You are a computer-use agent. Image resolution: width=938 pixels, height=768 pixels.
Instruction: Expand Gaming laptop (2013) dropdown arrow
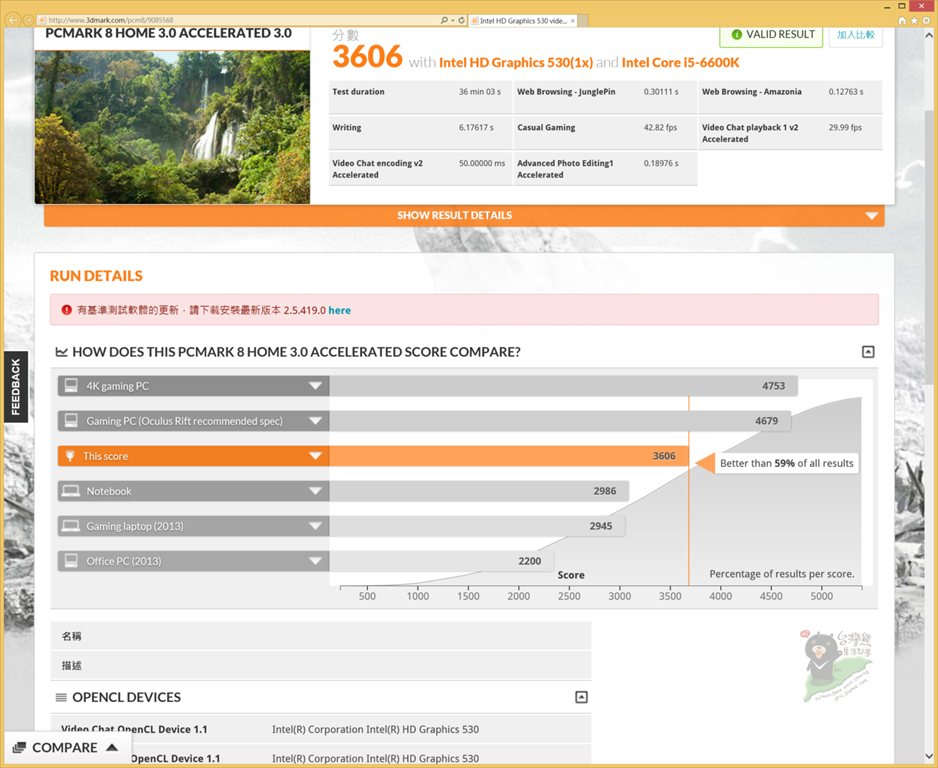pyautogui.click(x=315, y=526)
